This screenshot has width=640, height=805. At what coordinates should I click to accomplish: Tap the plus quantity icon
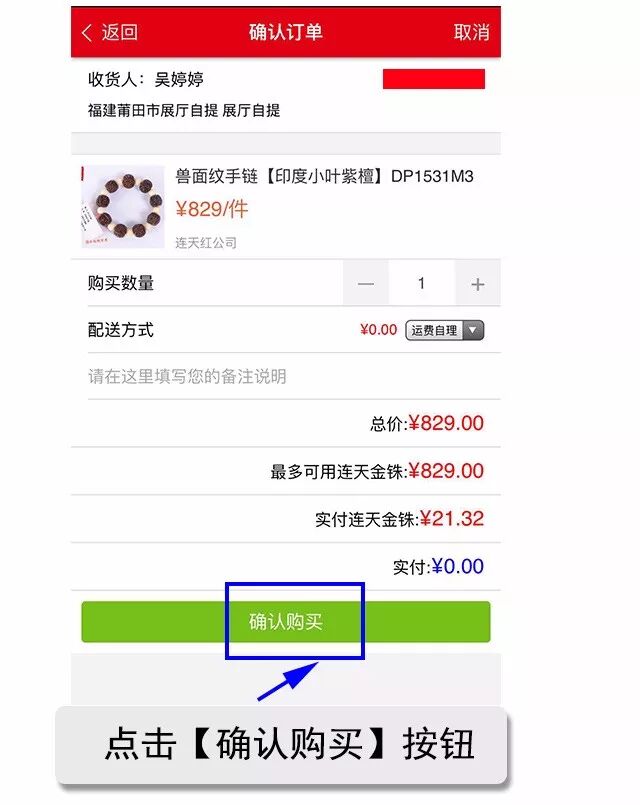[478, 283]
